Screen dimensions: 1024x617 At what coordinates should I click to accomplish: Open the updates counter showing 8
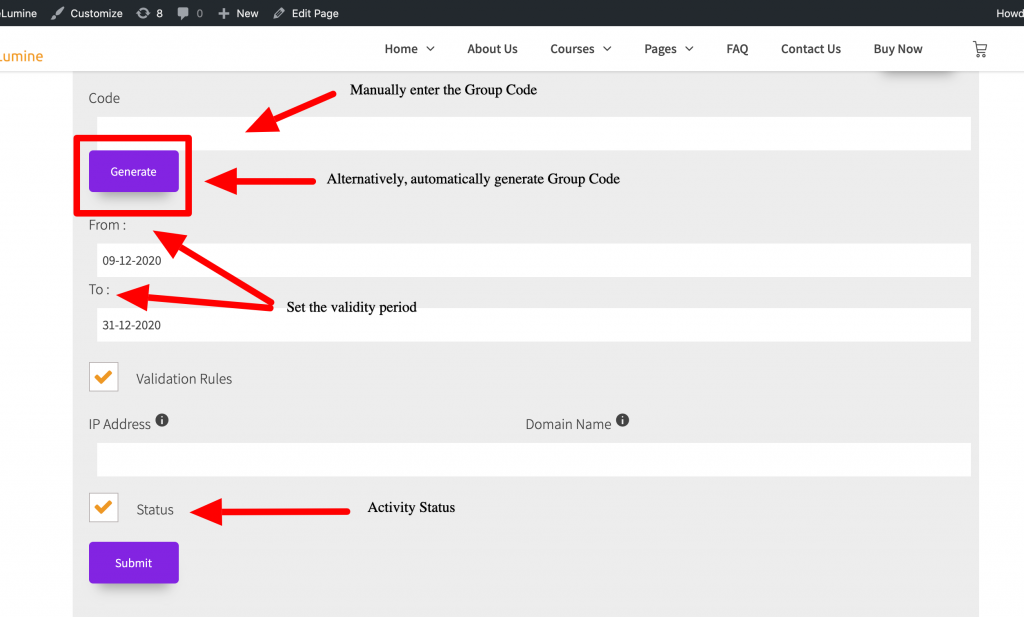coord(149,13)
